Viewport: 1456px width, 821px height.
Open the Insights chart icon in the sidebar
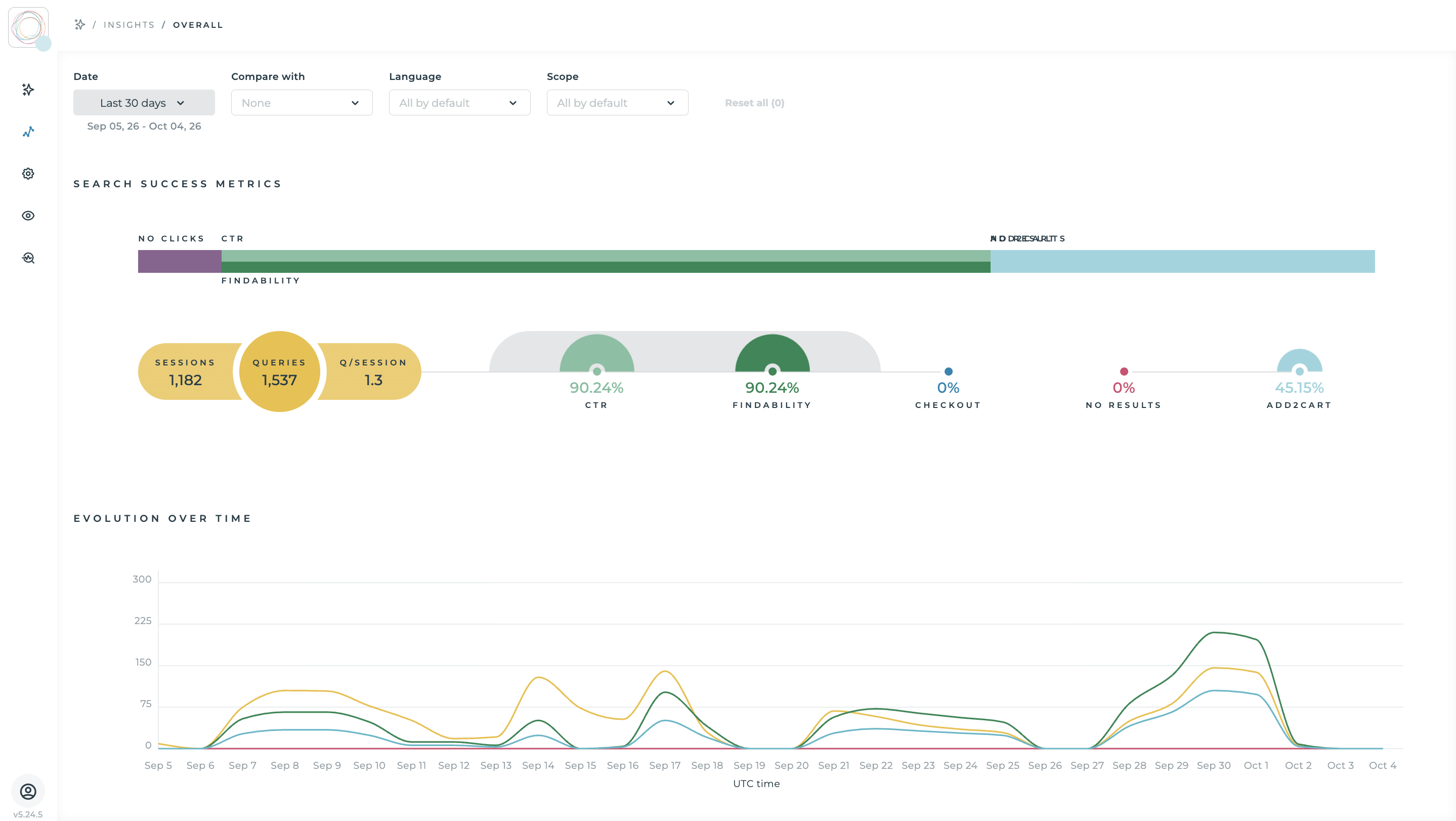click(x=28, y=132)
